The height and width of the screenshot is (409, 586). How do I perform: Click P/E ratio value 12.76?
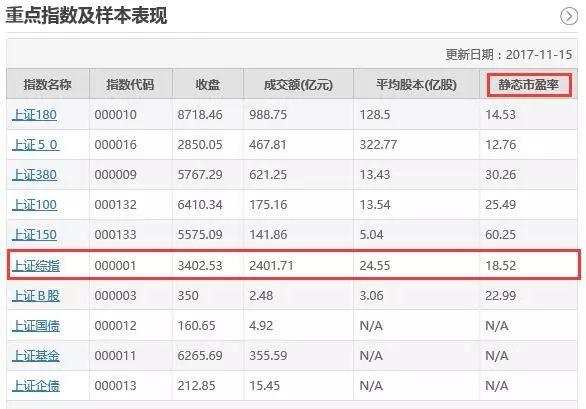pos(500,145)
